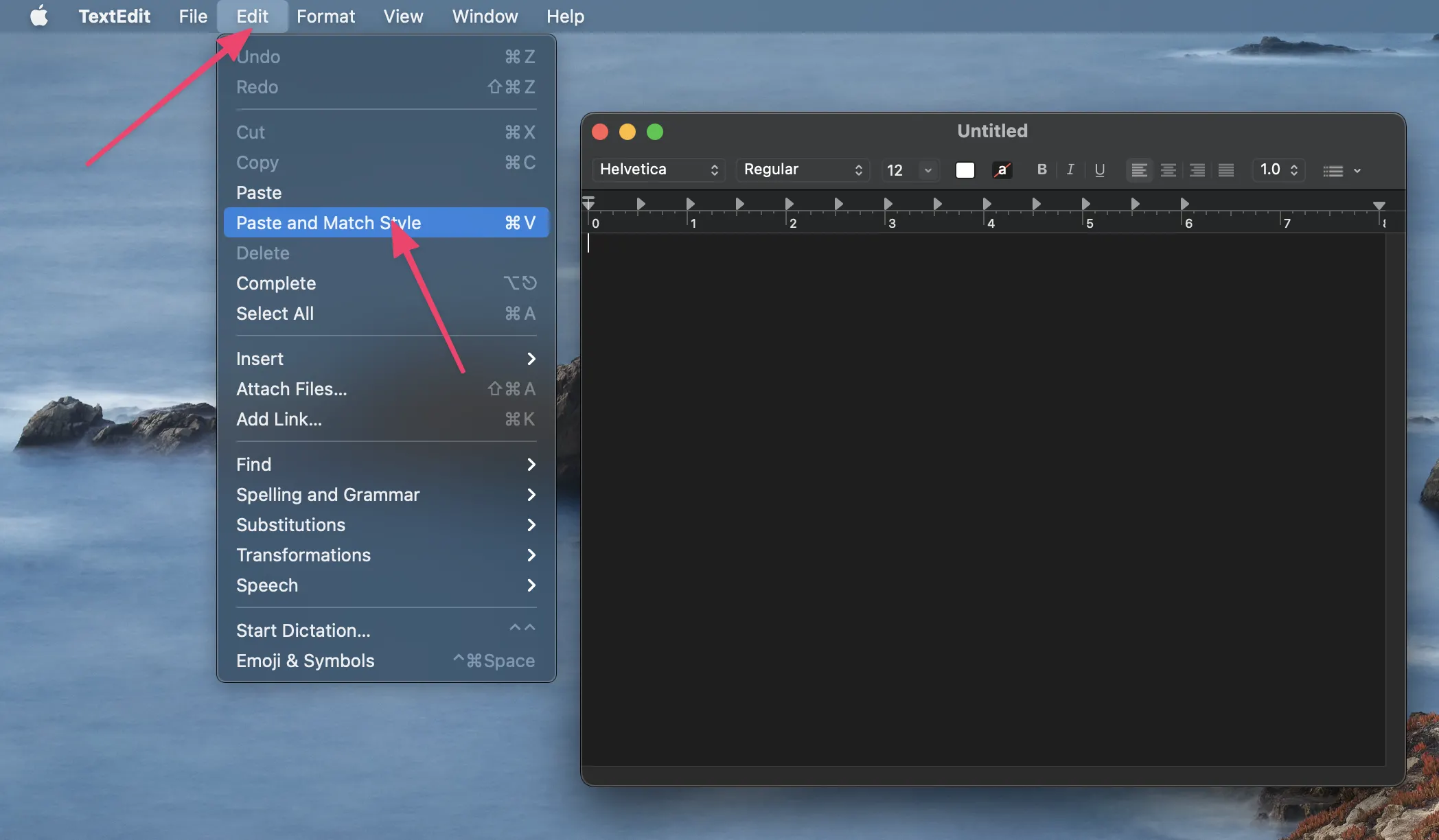1439x840 pixels.
Task: Zoom the Untitled window green button
Action: tap(655, 132)
